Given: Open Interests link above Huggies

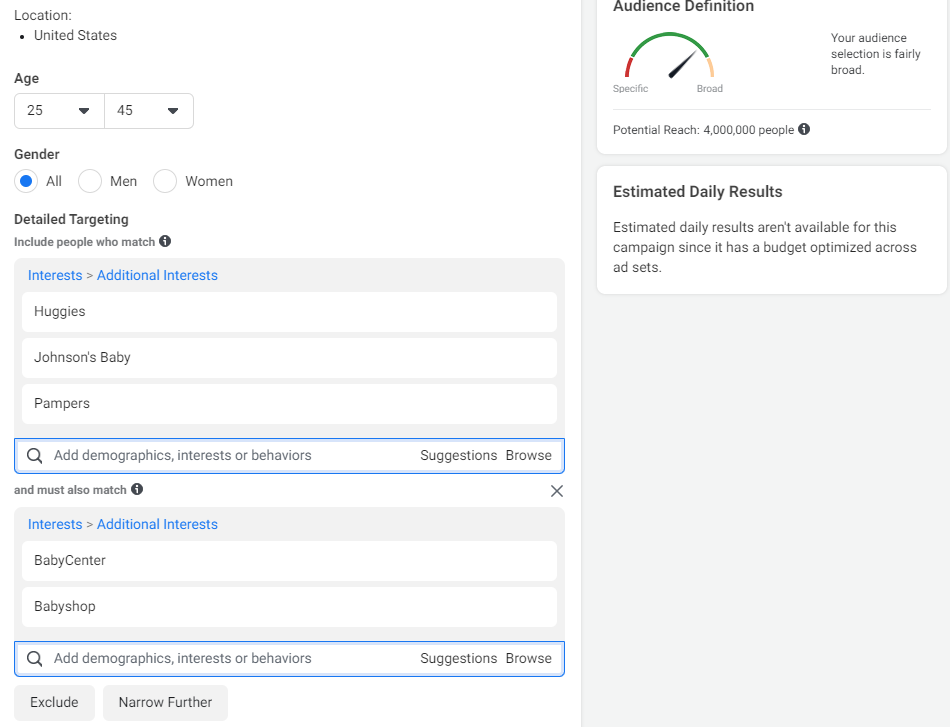Looking at the screenshot, I should pos(55,275).
